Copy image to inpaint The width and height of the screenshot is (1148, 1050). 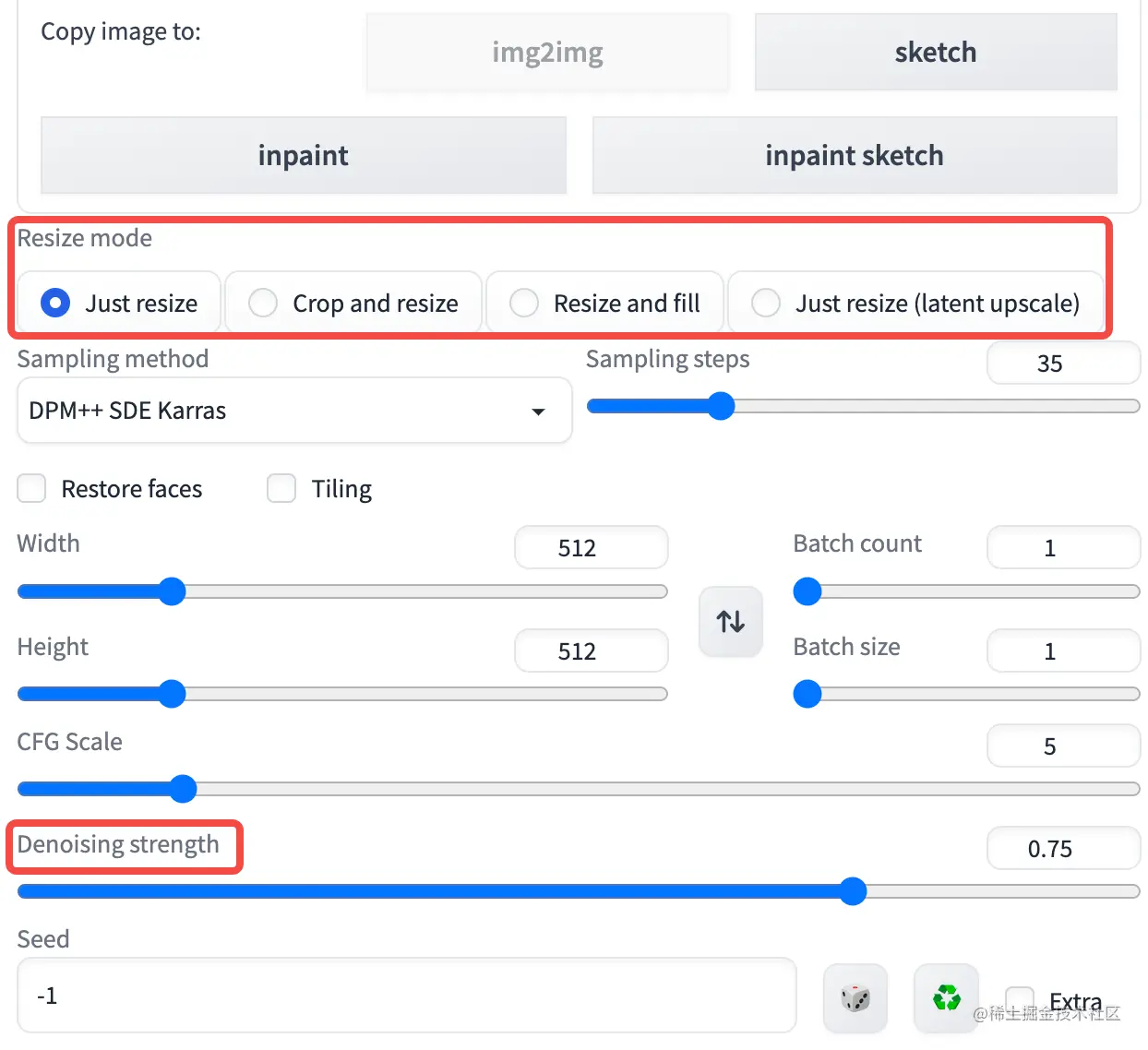pos(303,155)
